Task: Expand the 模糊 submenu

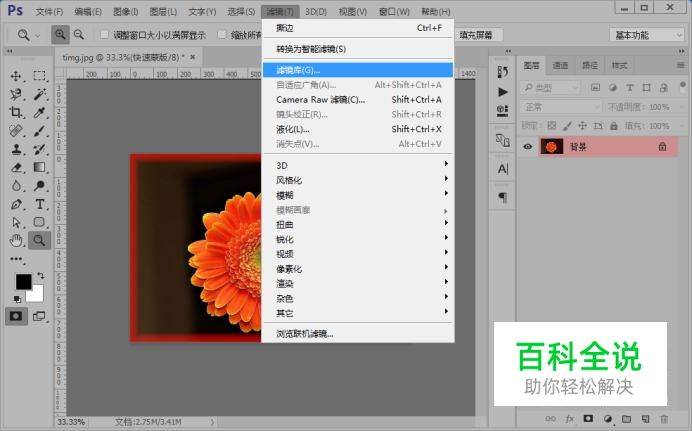Action: pos(358,195)
